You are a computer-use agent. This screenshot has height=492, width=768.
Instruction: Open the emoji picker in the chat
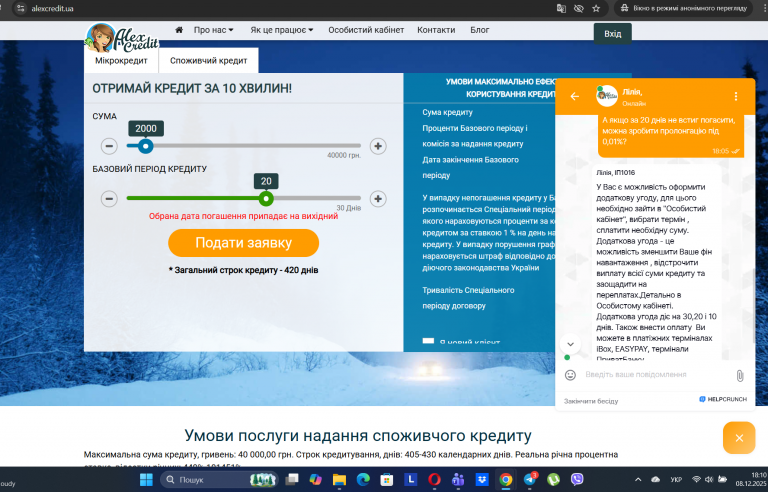click(x=570, y=375)
